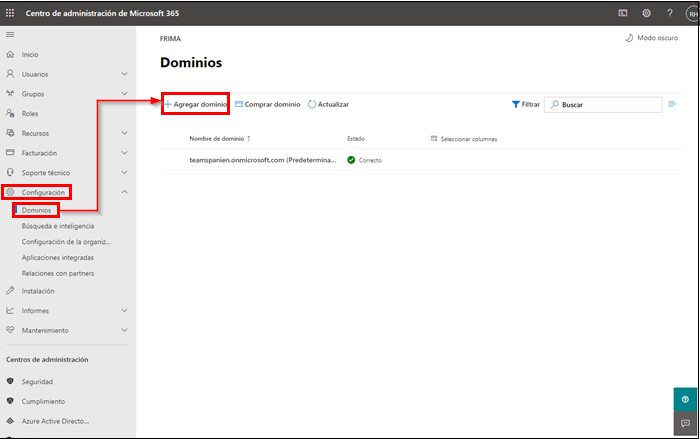
Task: Toggle Modo oscuro dark mode
Action: pyautogui.click(x=652, y=38)
